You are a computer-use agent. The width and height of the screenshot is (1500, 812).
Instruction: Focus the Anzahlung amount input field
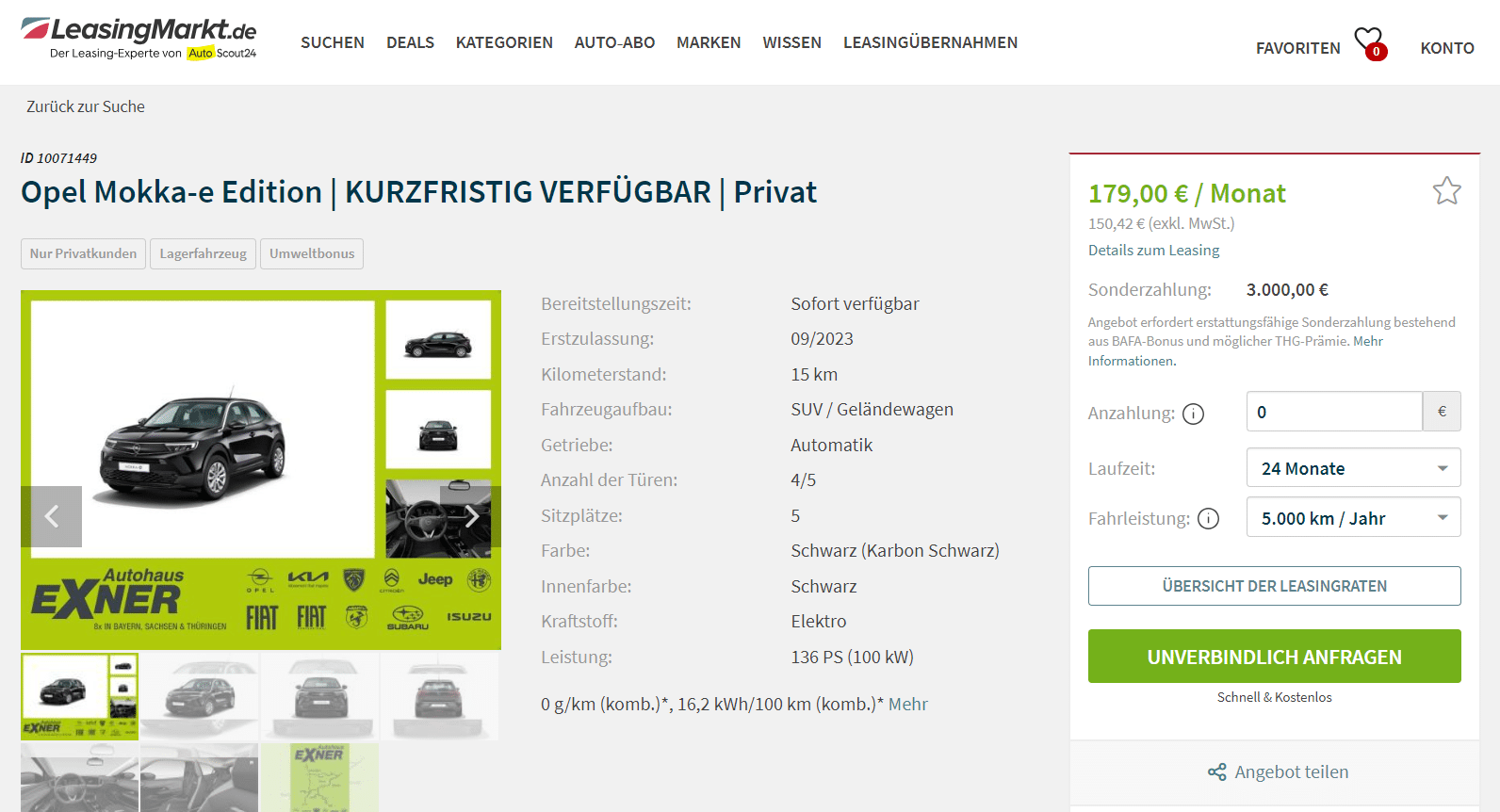pos(1334,412)
